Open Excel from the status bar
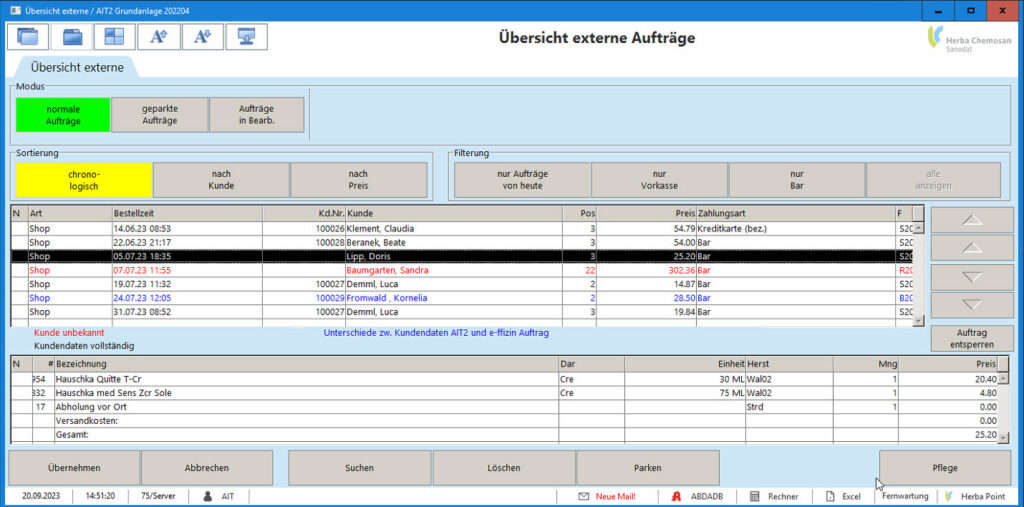Screen dimensions: 1024x507 [843, 497]
